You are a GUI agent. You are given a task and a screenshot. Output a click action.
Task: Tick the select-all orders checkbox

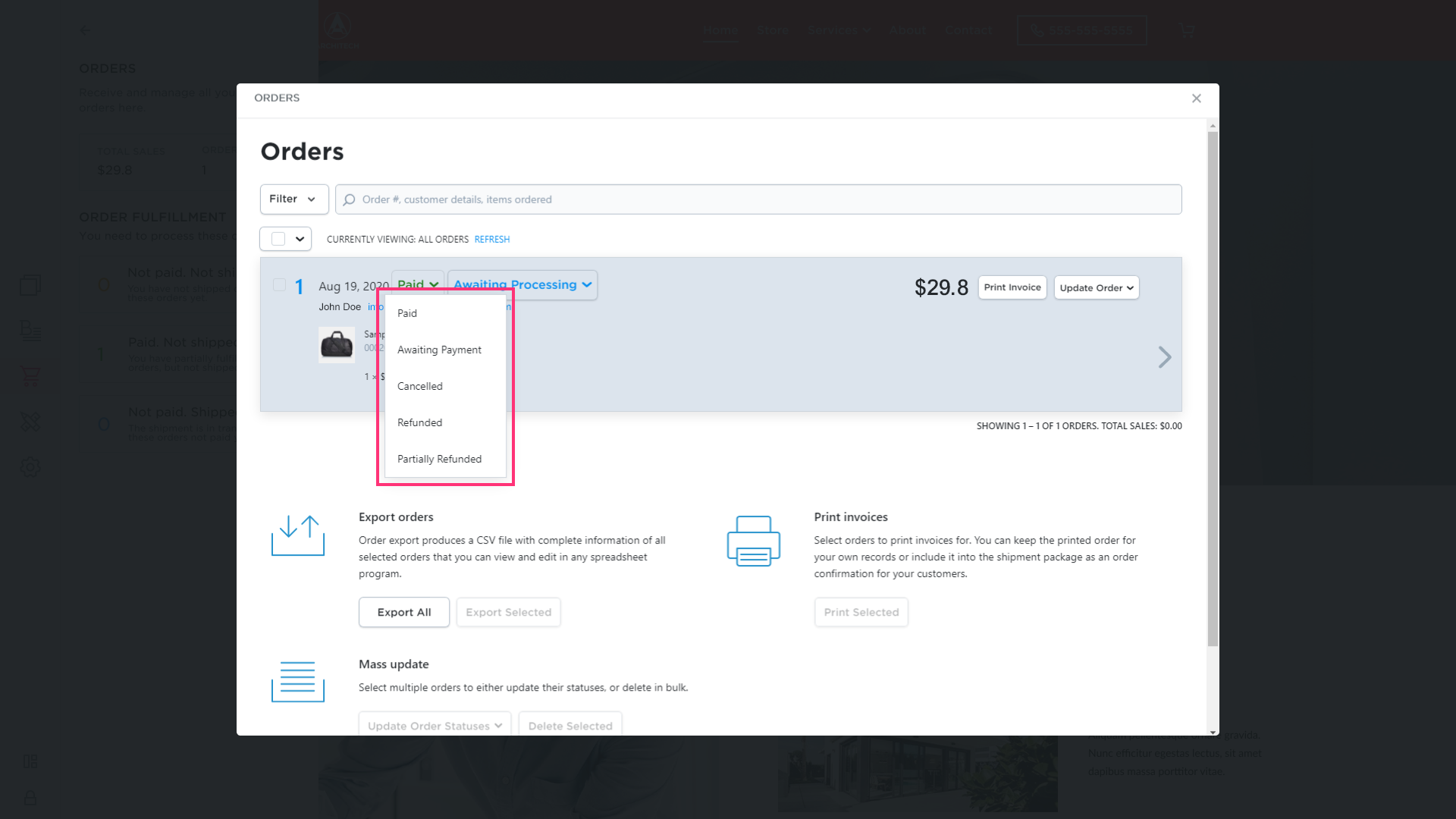tap(278, 239)
